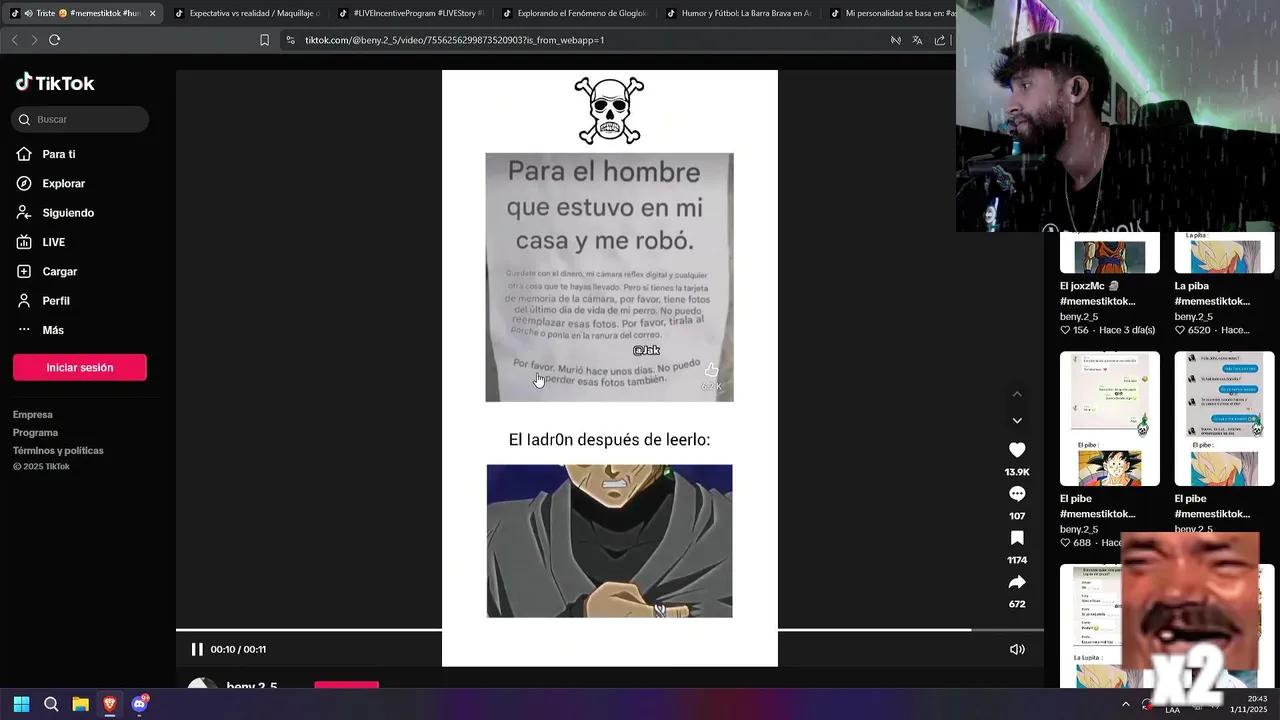Click the Iniciar sesión button

[x=80, y=367]
